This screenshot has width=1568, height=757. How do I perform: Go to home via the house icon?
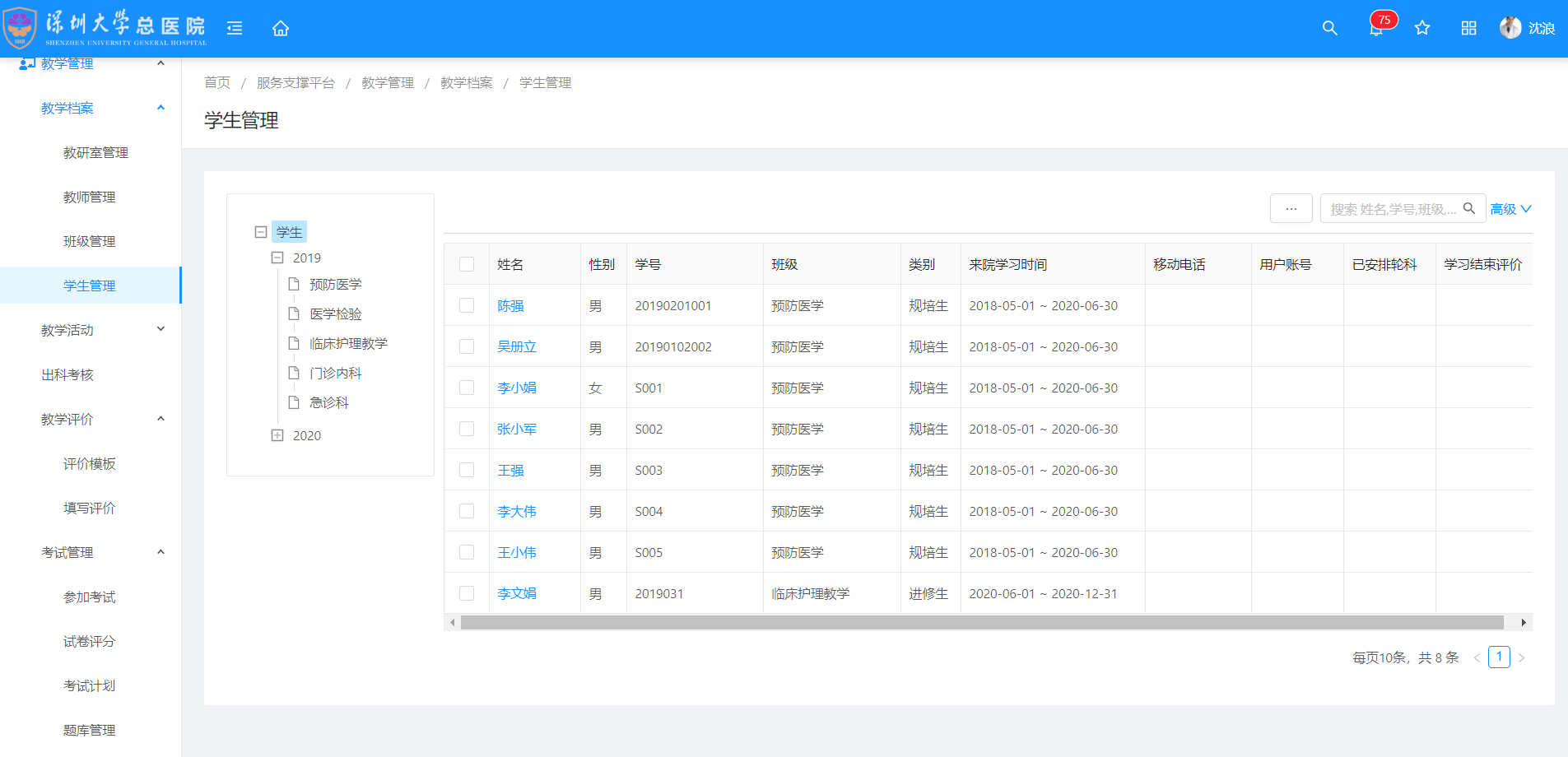tap(281, 28)
